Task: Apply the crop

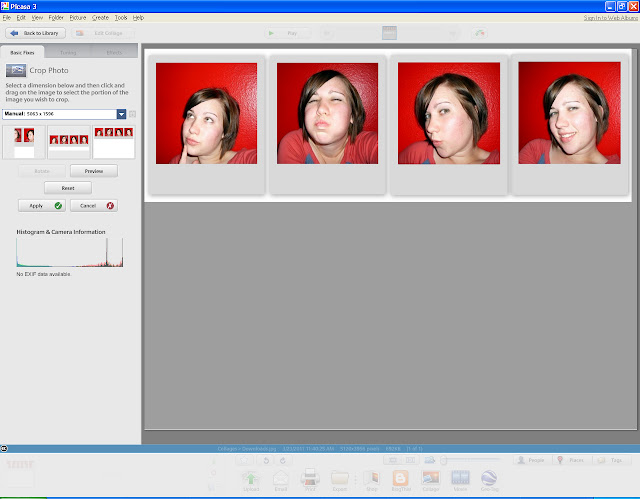Action: pyautogui.click(x=42, y=206)
